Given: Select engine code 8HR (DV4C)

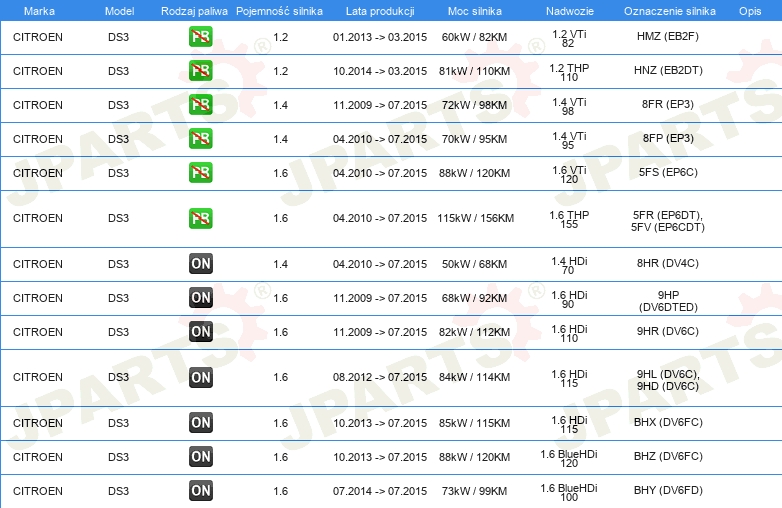Looking at the screenshot, I should coord(668,263).
